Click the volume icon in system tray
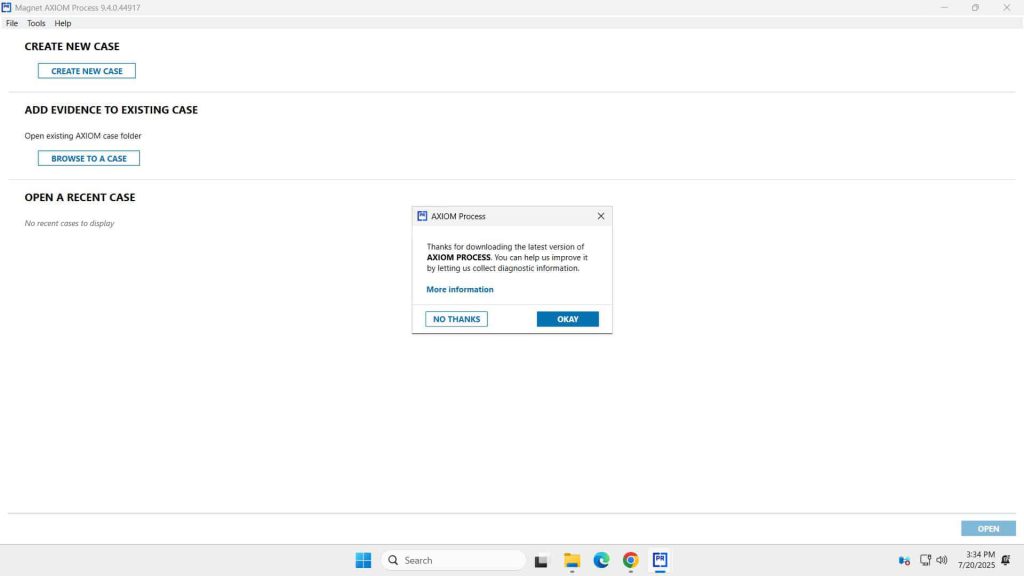Image resolution: width=1024 pixels, height=576 pixels. pos(941,560)
